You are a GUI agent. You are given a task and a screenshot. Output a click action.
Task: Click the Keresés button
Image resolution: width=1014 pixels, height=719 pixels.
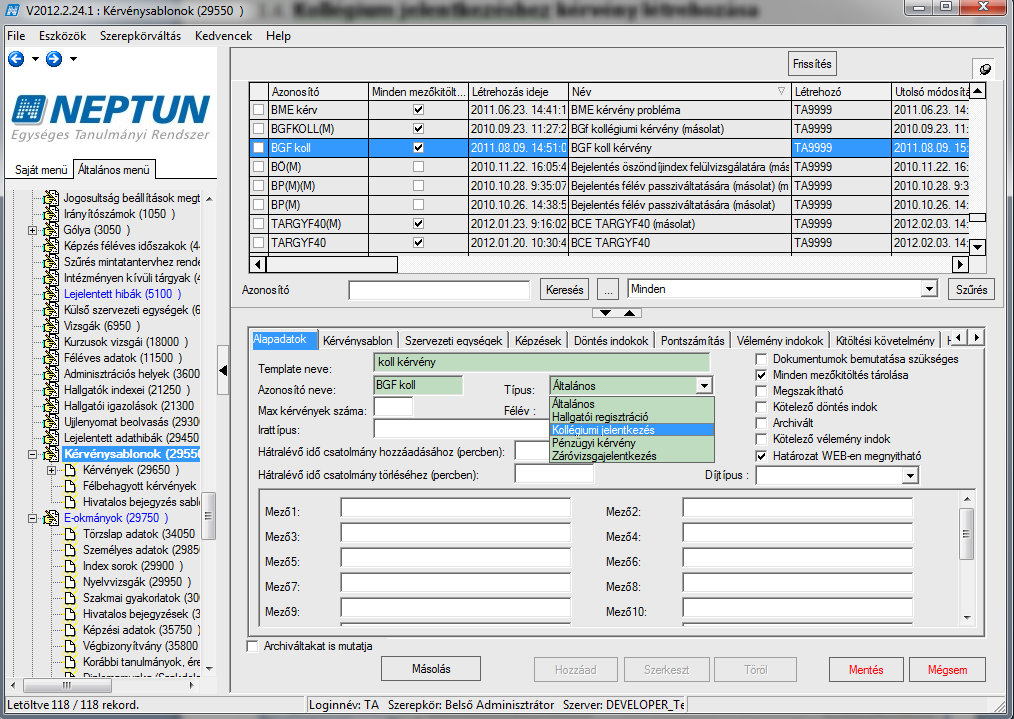565,290
